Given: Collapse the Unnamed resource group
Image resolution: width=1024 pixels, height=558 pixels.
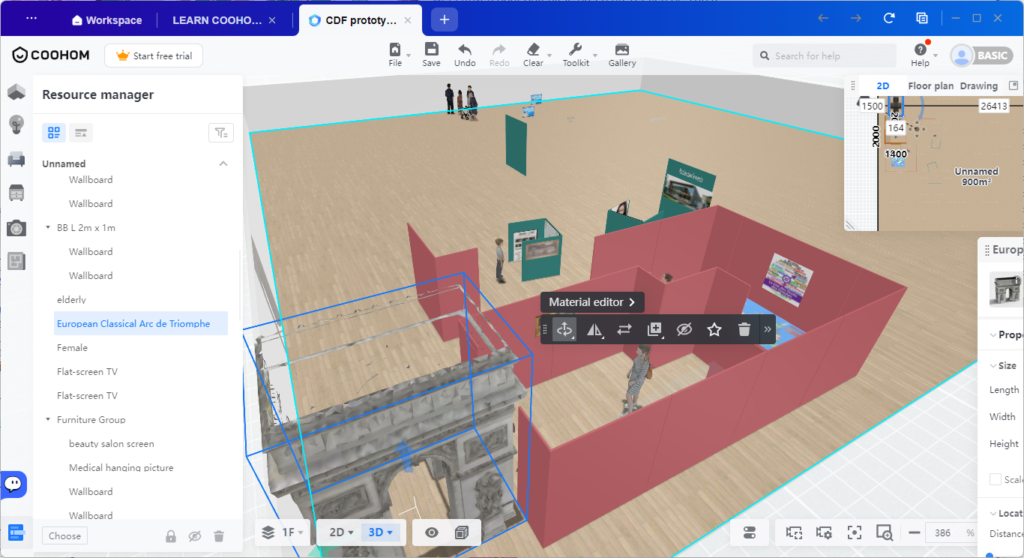Looking at the screenshot, I should pos(223,163).
